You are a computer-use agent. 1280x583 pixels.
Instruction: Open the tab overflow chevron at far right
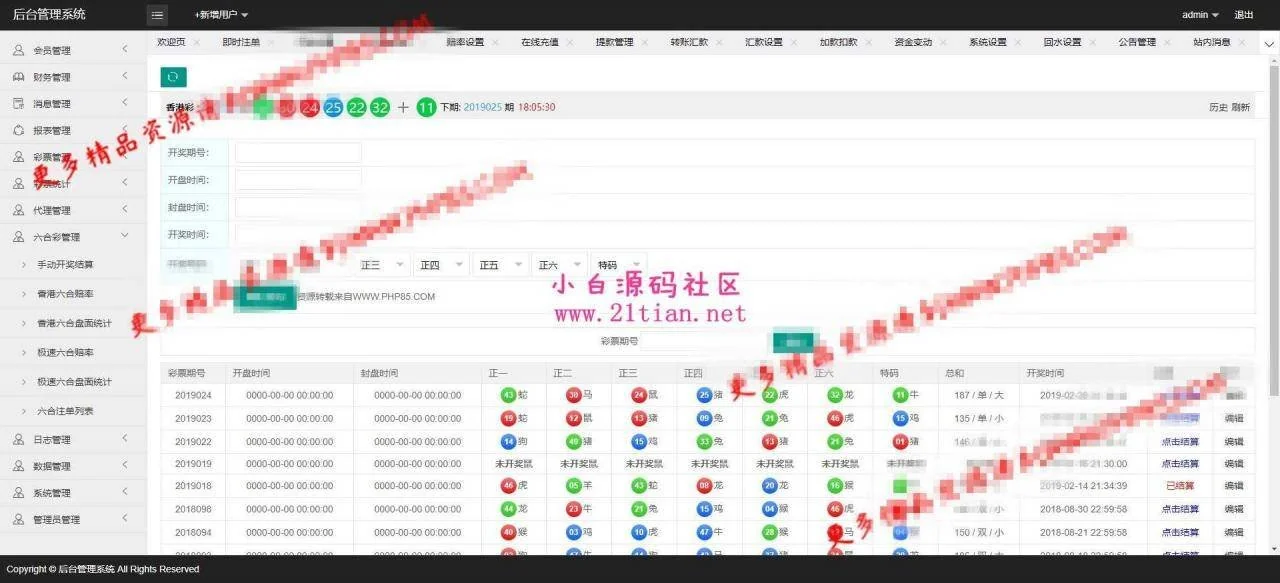click(1268, 43)
